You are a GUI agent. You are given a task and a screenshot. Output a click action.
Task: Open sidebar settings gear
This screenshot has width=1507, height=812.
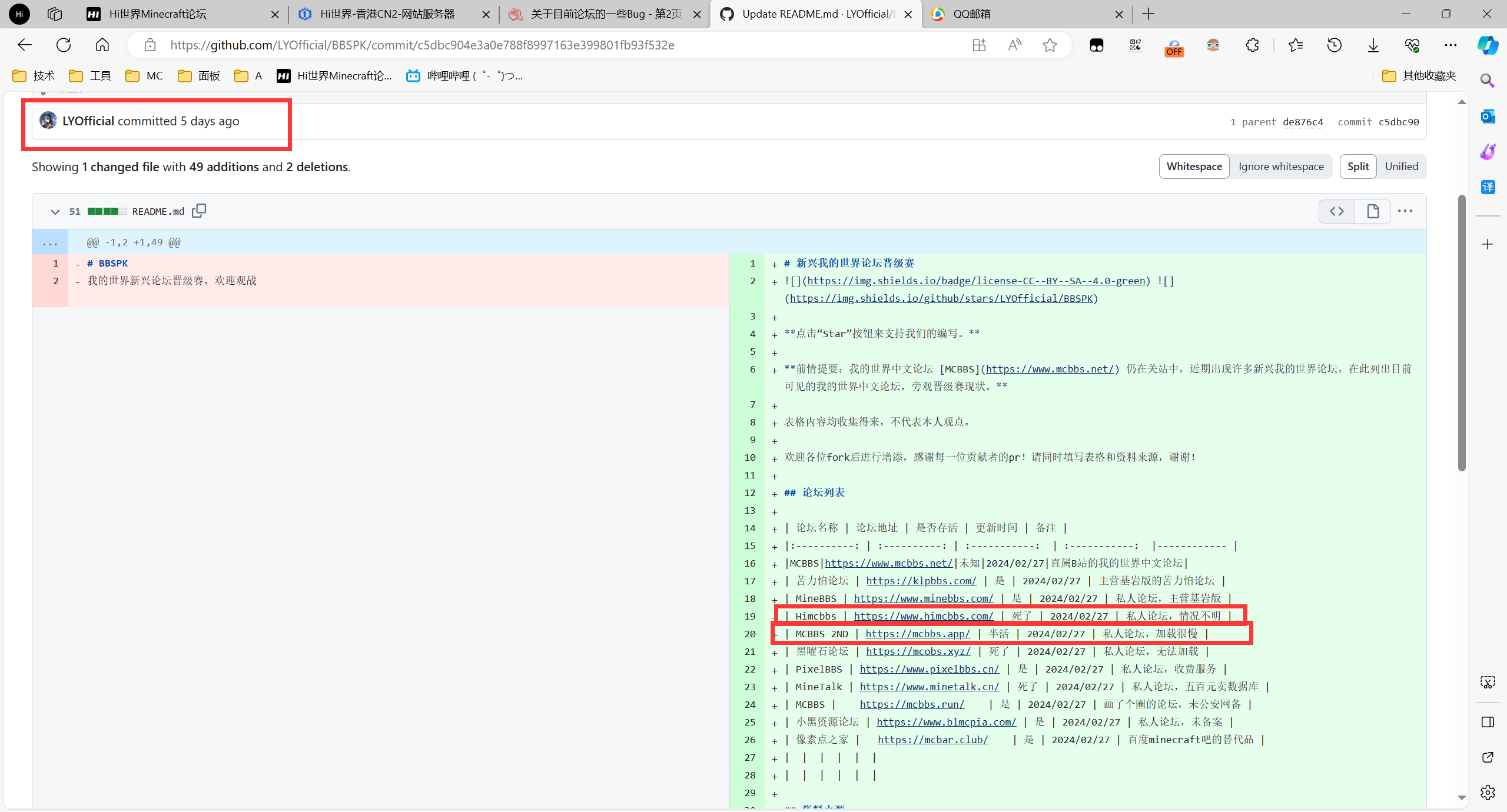(x=1488, y=793)
